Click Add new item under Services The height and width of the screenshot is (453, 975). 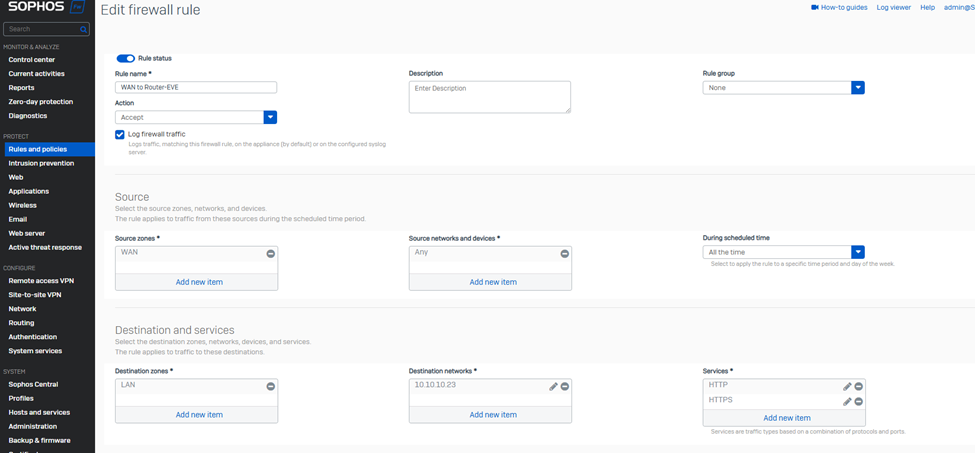coord(786,418)
